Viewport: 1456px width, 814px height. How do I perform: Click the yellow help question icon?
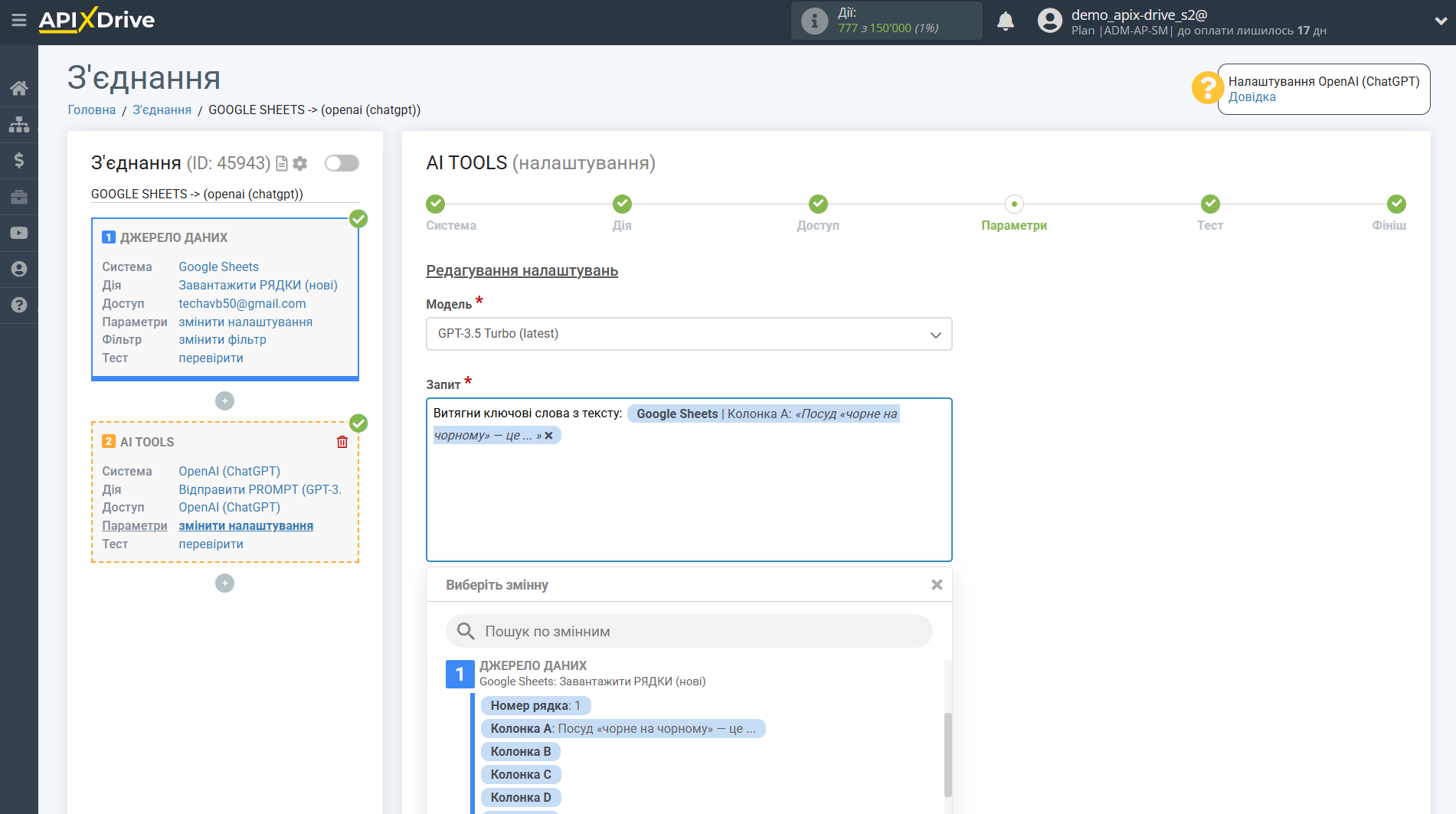pyautogui.click(x=1207, y=88)
